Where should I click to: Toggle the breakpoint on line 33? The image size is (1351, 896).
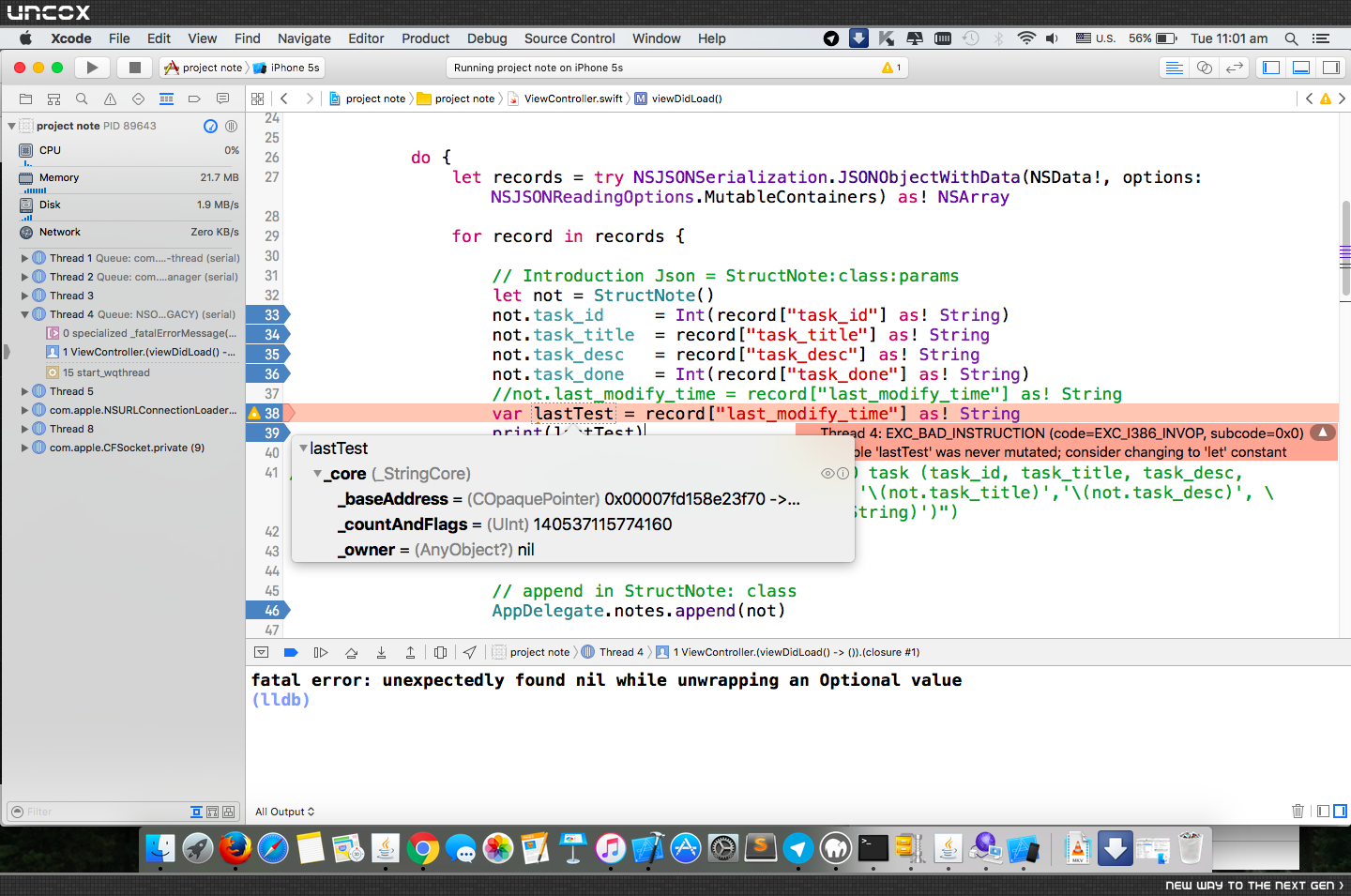pos(268,315)
